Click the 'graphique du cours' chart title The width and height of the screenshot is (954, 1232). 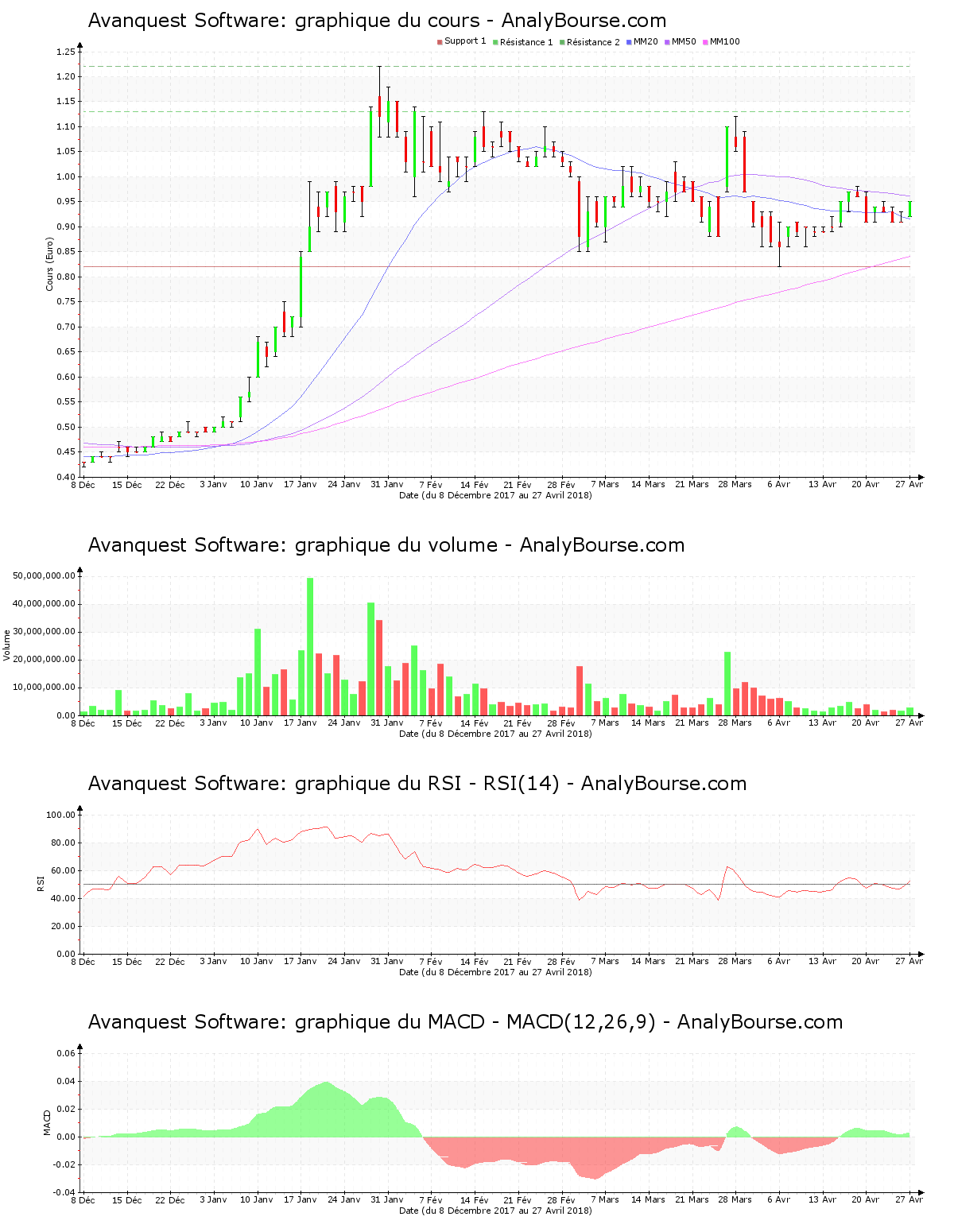tap(377, 21)
